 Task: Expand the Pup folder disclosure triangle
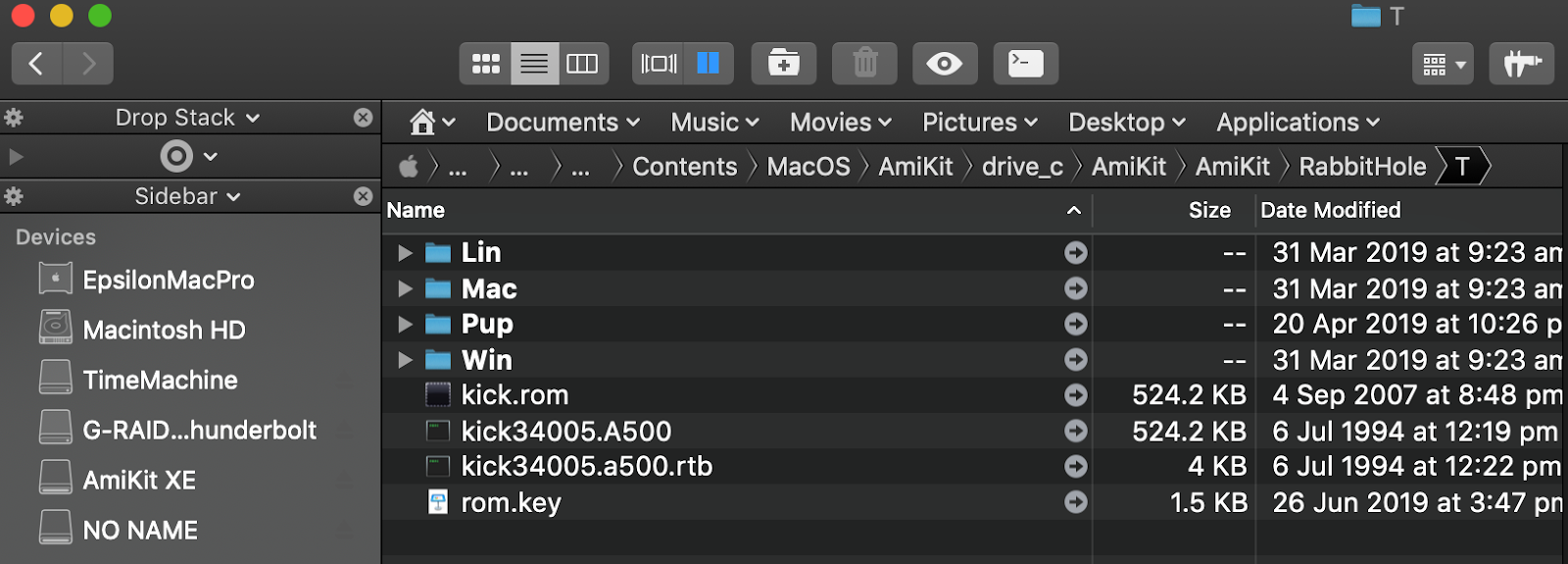(x=405, y=325)
